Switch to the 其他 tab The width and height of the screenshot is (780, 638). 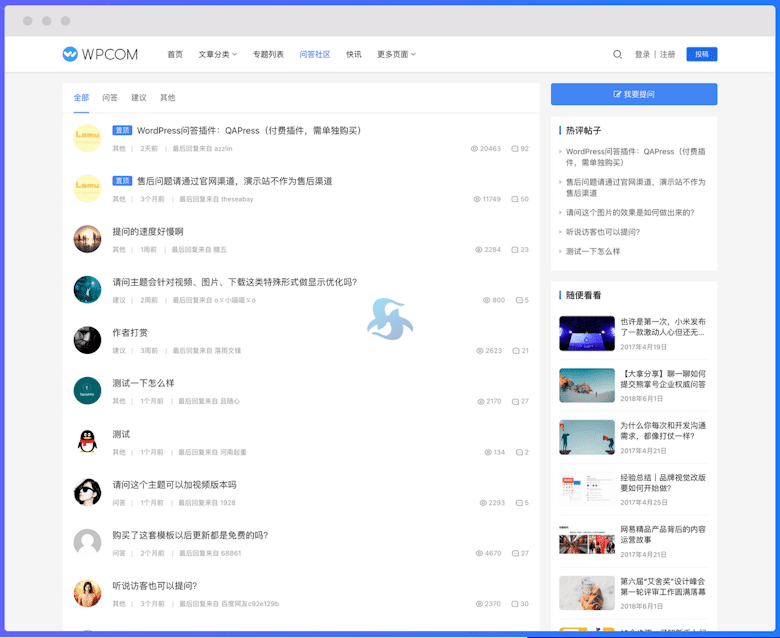click(168, 97)
